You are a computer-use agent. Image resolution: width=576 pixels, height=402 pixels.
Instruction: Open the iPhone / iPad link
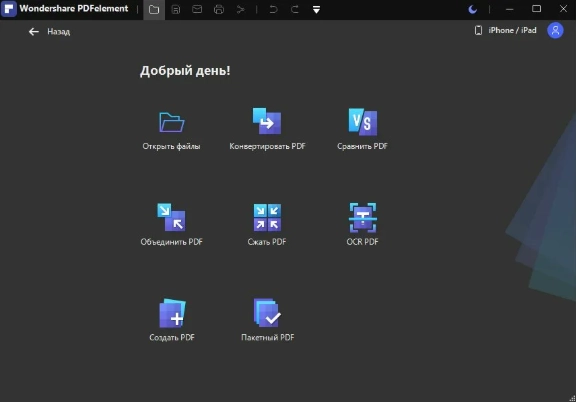click(512, 30)
